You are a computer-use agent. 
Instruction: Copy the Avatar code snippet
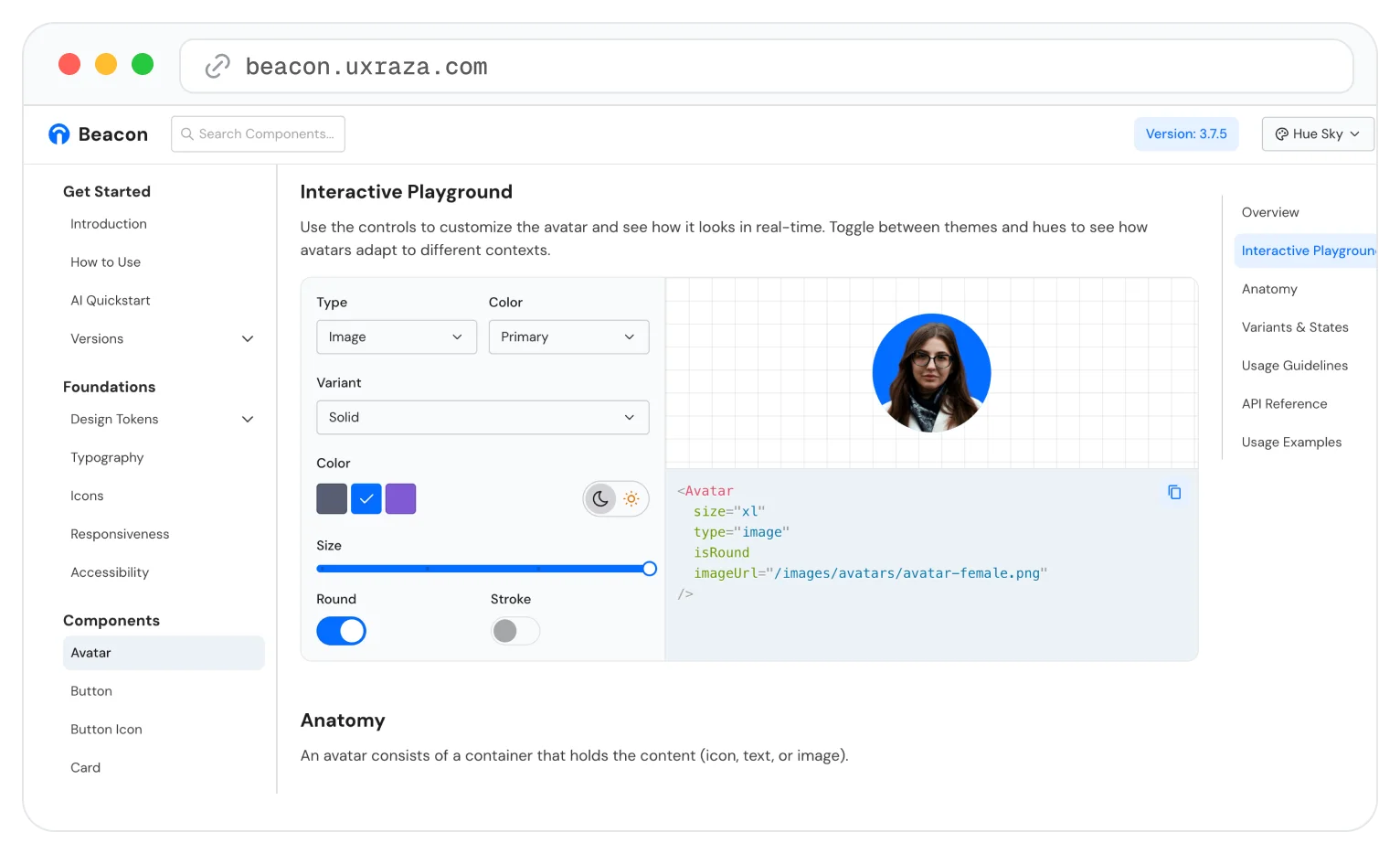tap(1174, 492)
